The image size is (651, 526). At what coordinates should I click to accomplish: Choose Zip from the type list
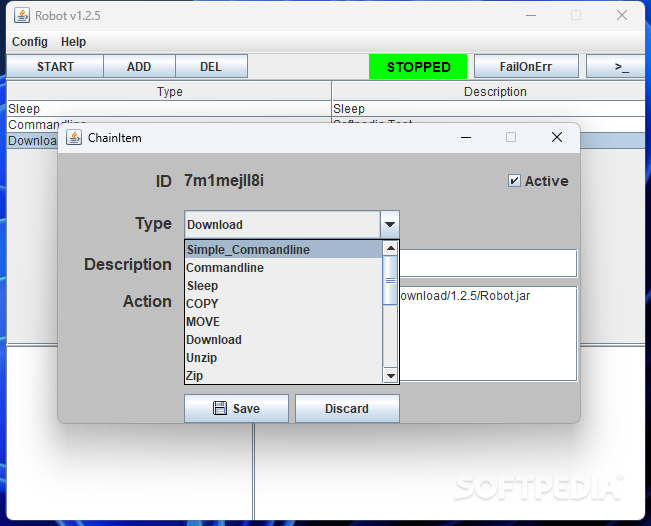tap(284, 375)
